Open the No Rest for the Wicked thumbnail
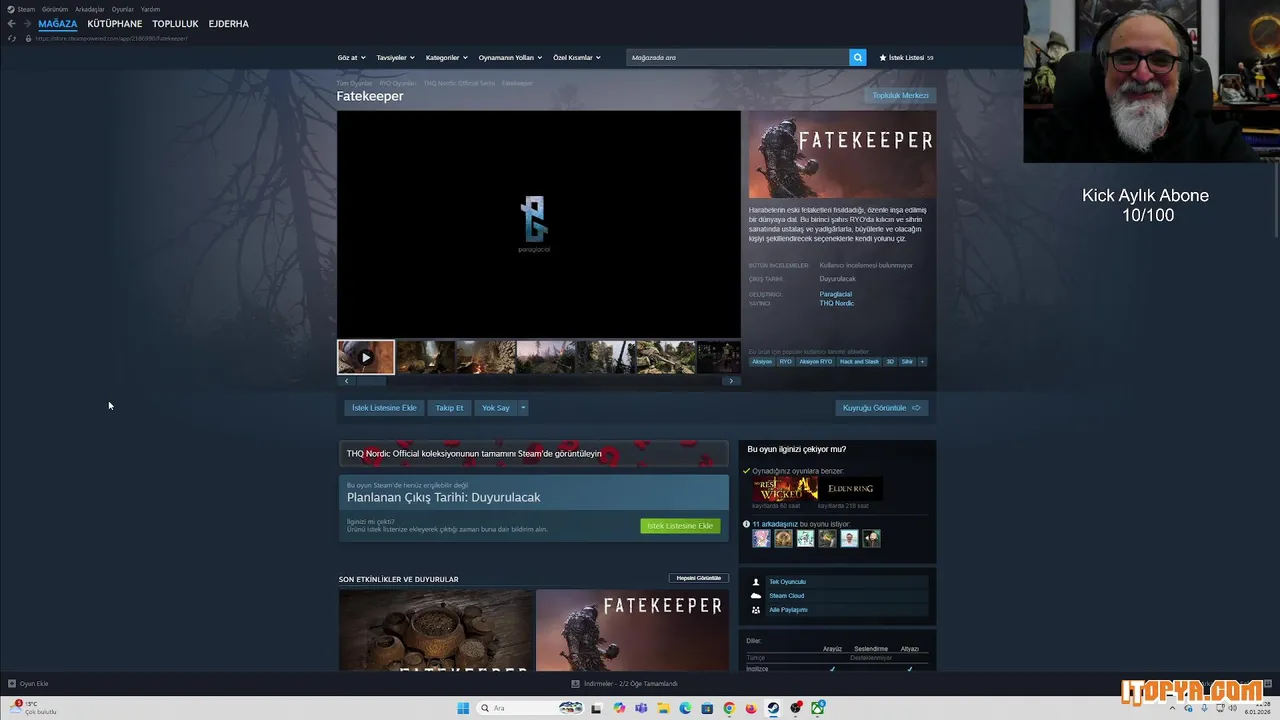Image resolution: width=1280 pixels, height=720 pixels. 785,488
